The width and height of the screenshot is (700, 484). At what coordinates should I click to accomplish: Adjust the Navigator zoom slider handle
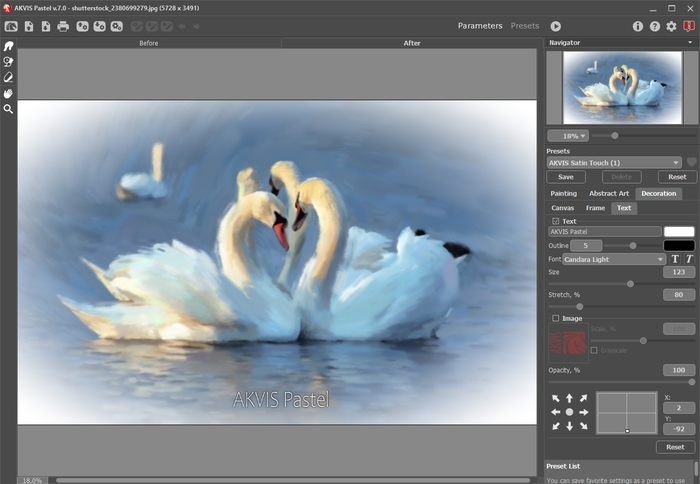[x=615, y=136]
